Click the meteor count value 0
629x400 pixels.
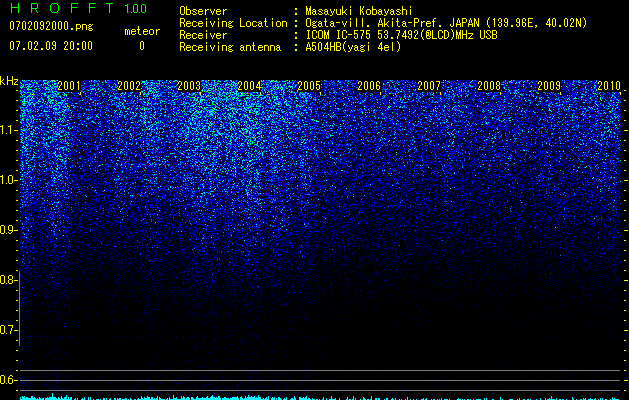point(142,46)
